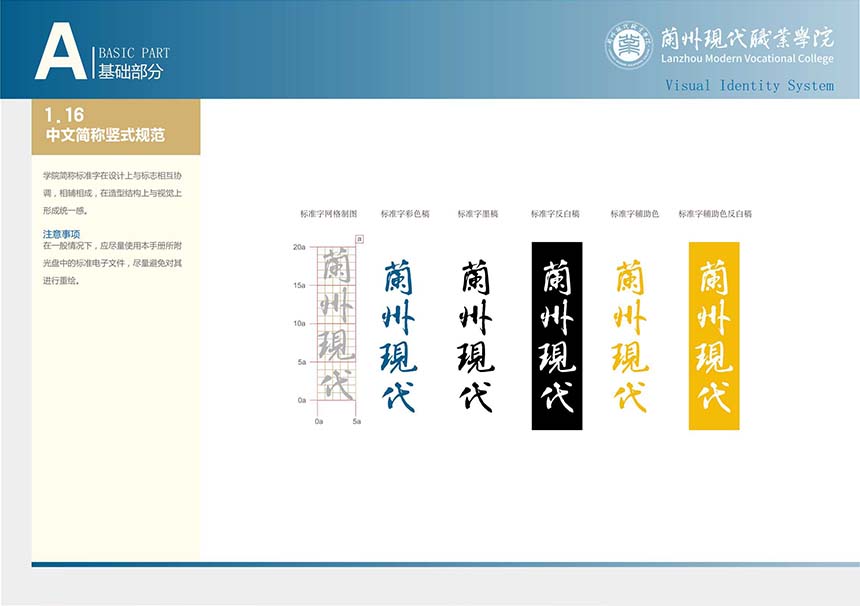Click the large white letter A
The width and height of the screenshot is (860, 606).
click(60, 53)
